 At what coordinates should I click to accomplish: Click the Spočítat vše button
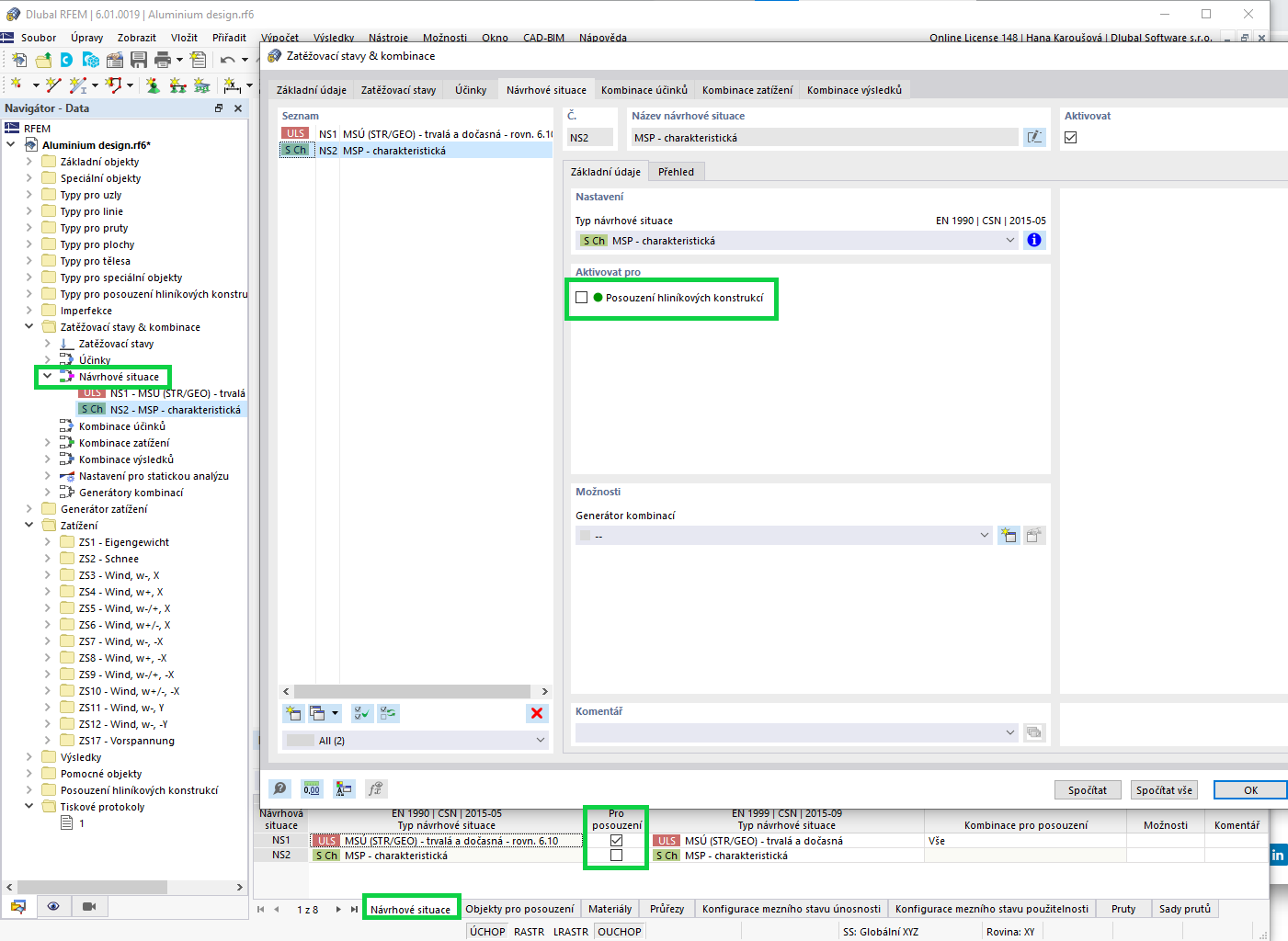(1164, 790)
